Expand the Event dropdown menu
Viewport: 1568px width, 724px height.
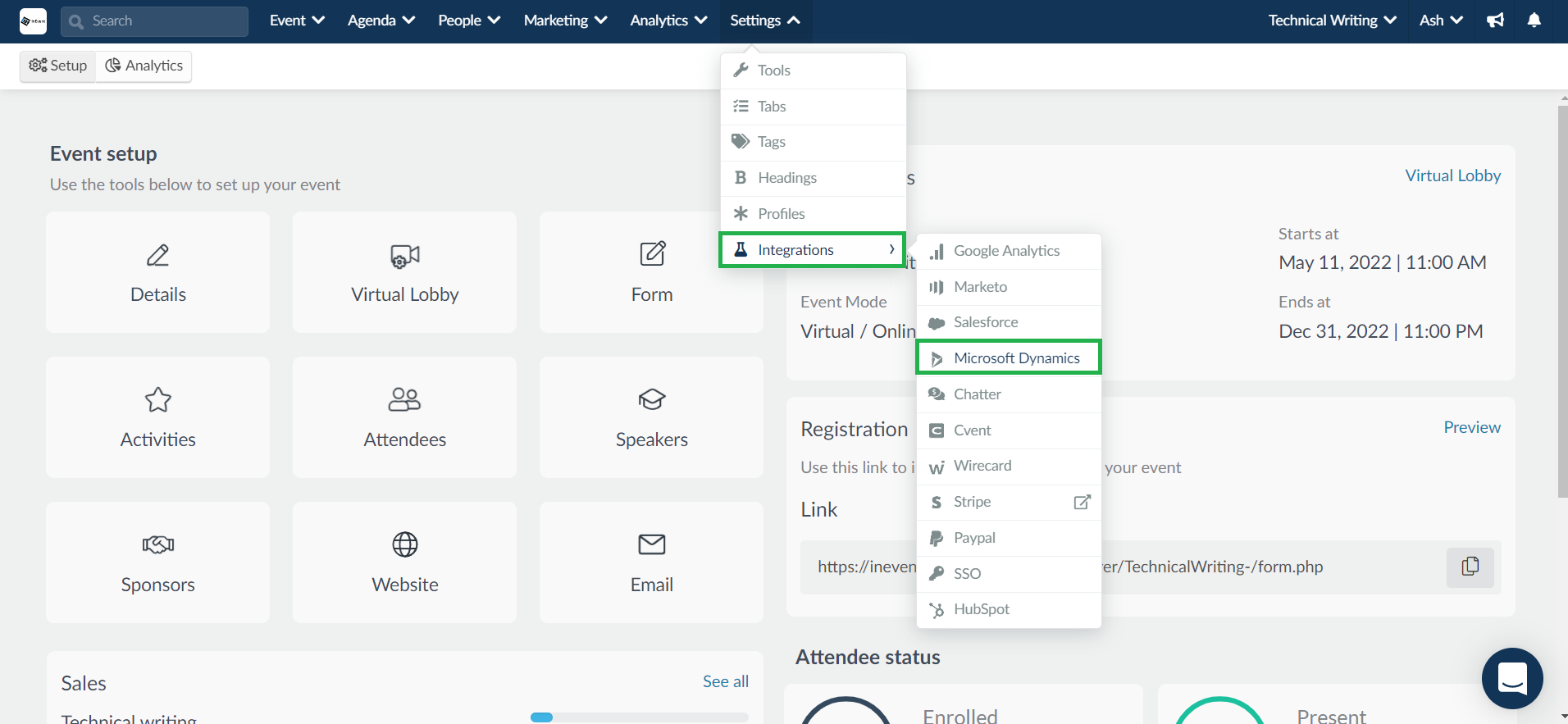pos(297,20)
